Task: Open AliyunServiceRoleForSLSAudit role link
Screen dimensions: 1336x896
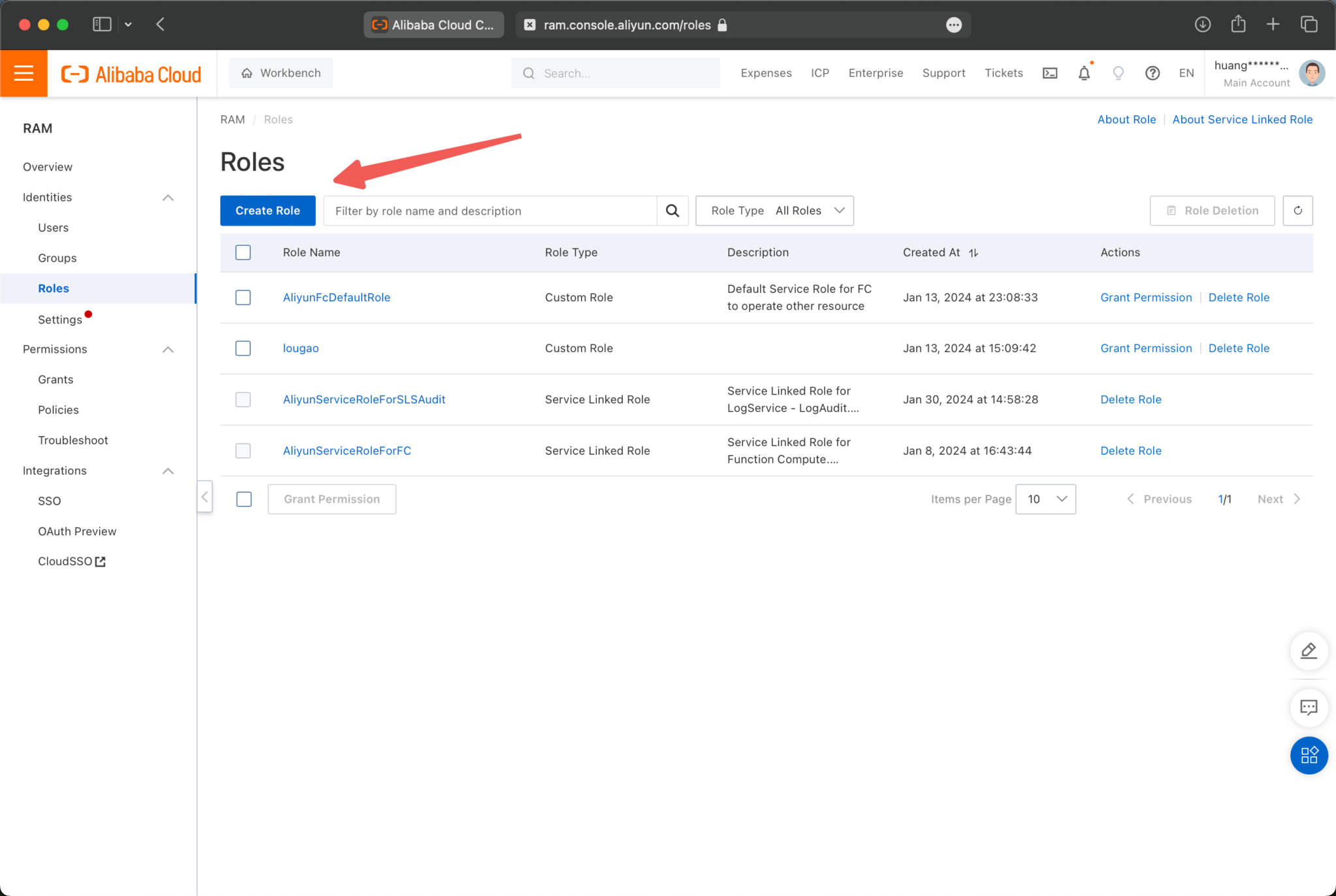Action: [364, 399]
